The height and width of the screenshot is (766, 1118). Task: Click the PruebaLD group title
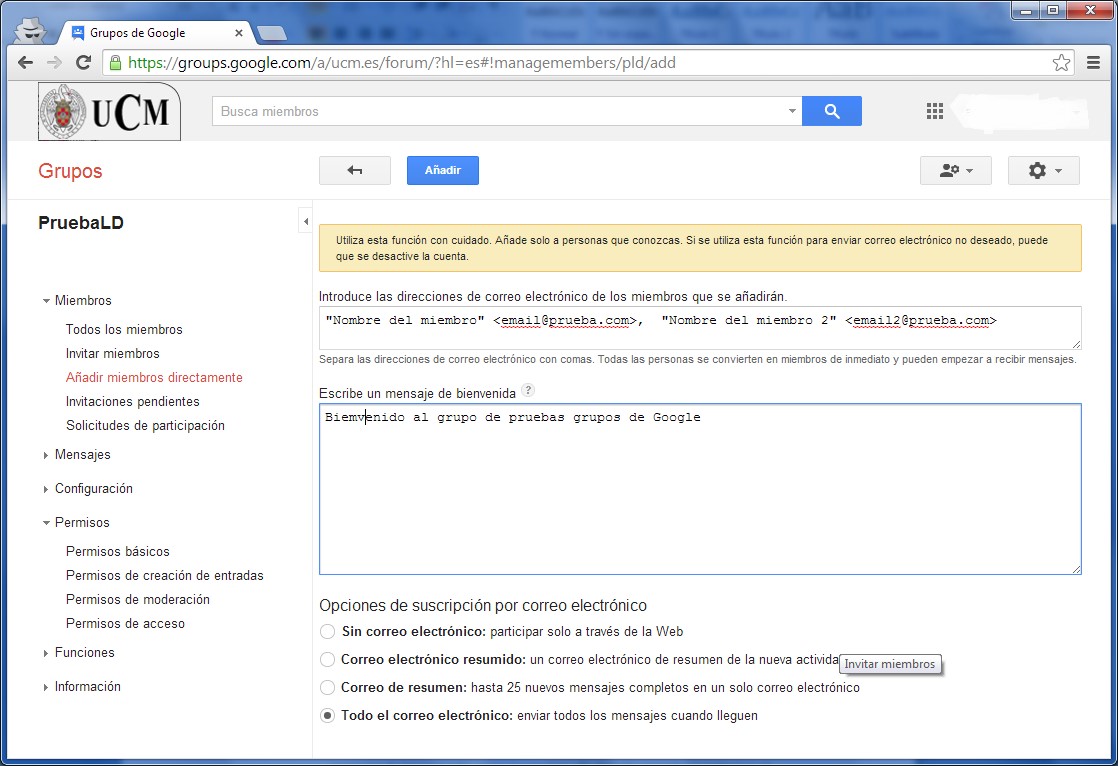click(x=81, y=223)
